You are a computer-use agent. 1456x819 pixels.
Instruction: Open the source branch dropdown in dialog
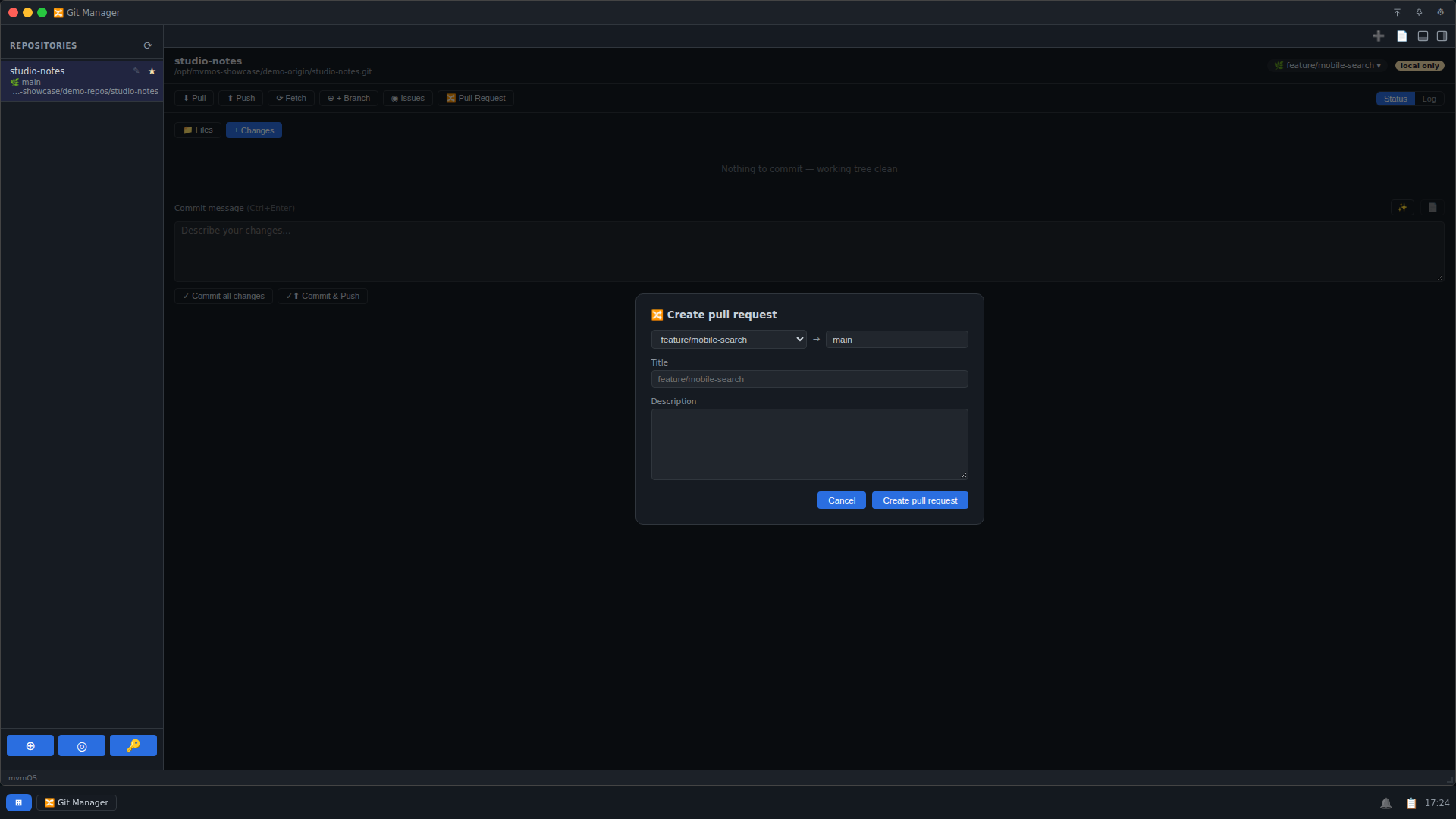tap(729, 340)
